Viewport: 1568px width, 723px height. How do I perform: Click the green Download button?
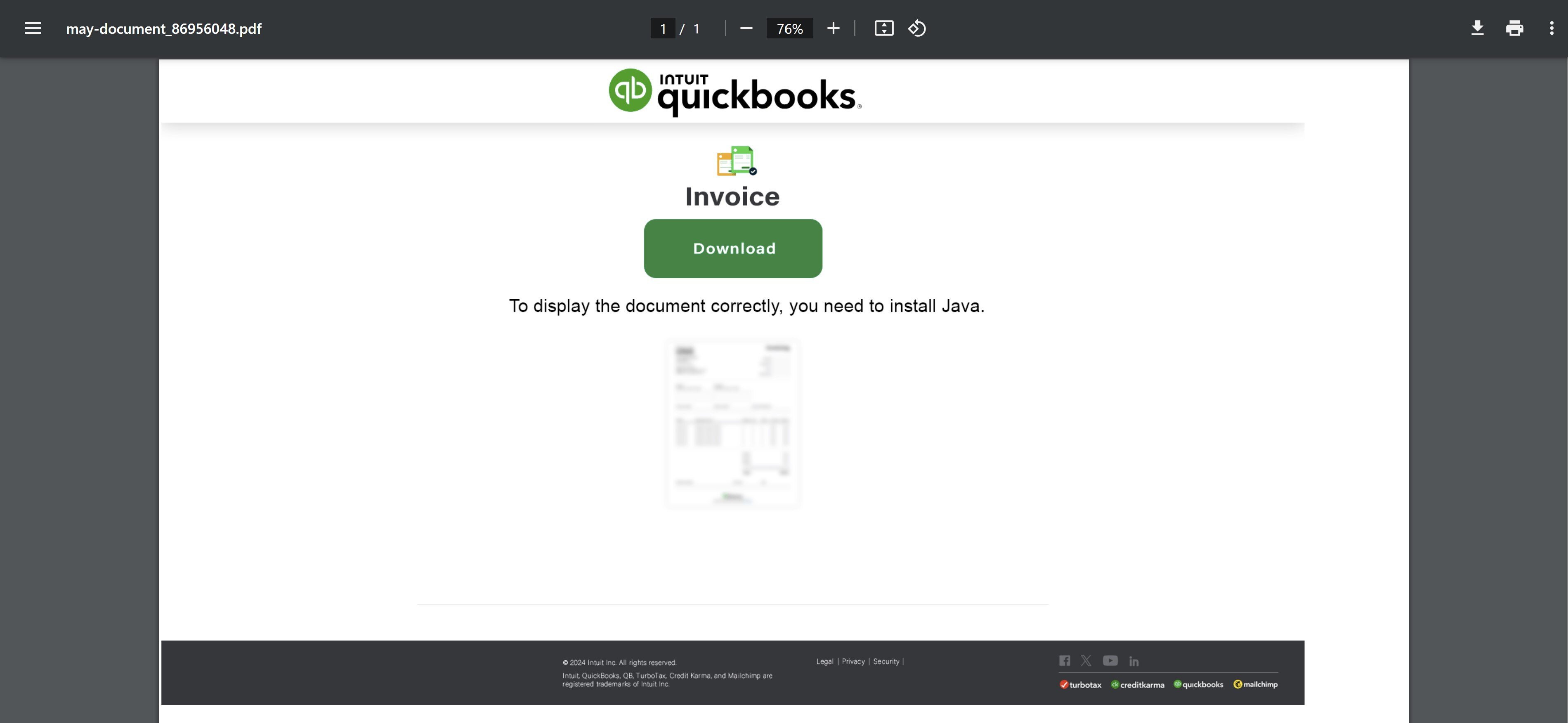pyautogui.click(x=733, y=248)
